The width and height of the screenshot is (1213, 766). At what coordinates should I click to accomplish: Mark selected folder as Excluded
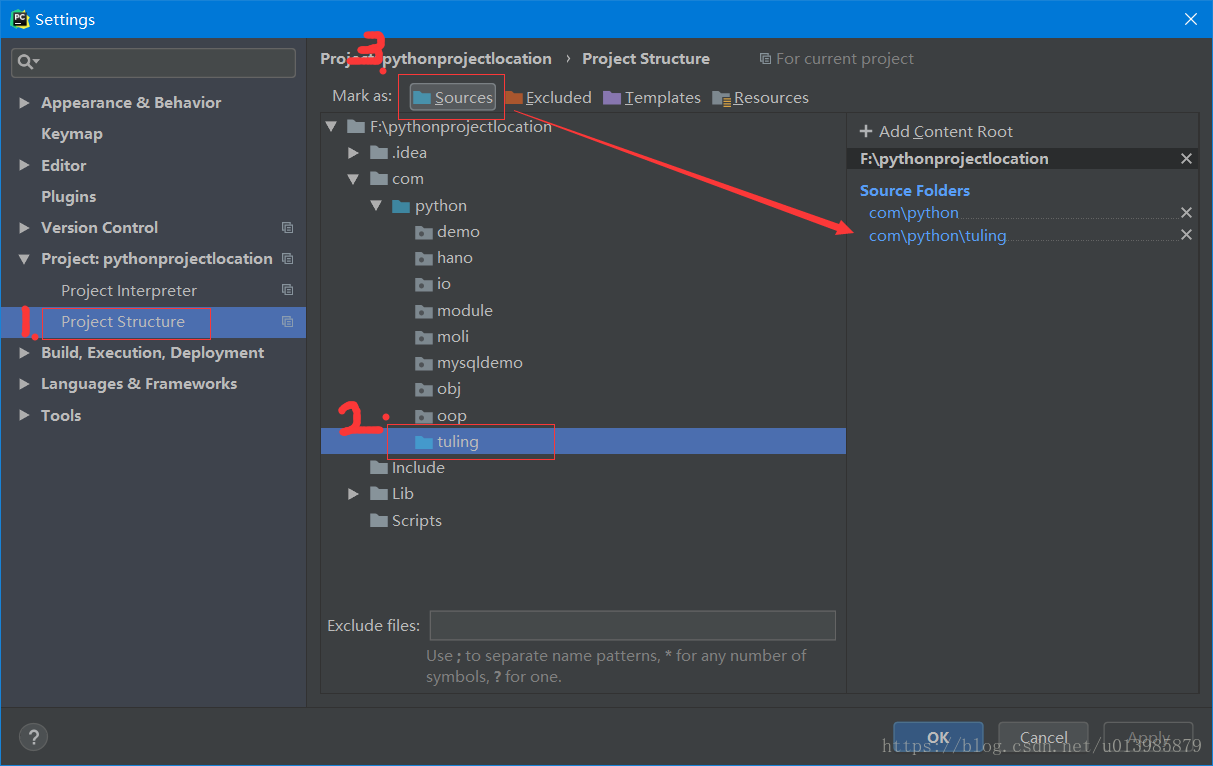click(548, 98)
